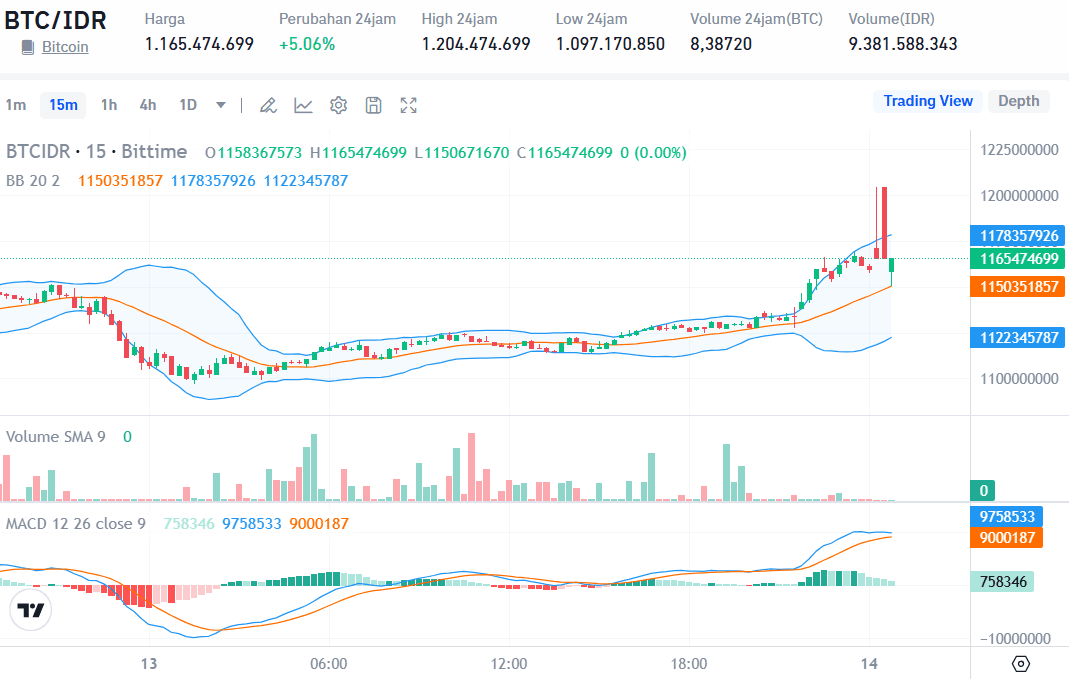Select the 4h timeframe
1069x679 pixels.
coord(147,104)
